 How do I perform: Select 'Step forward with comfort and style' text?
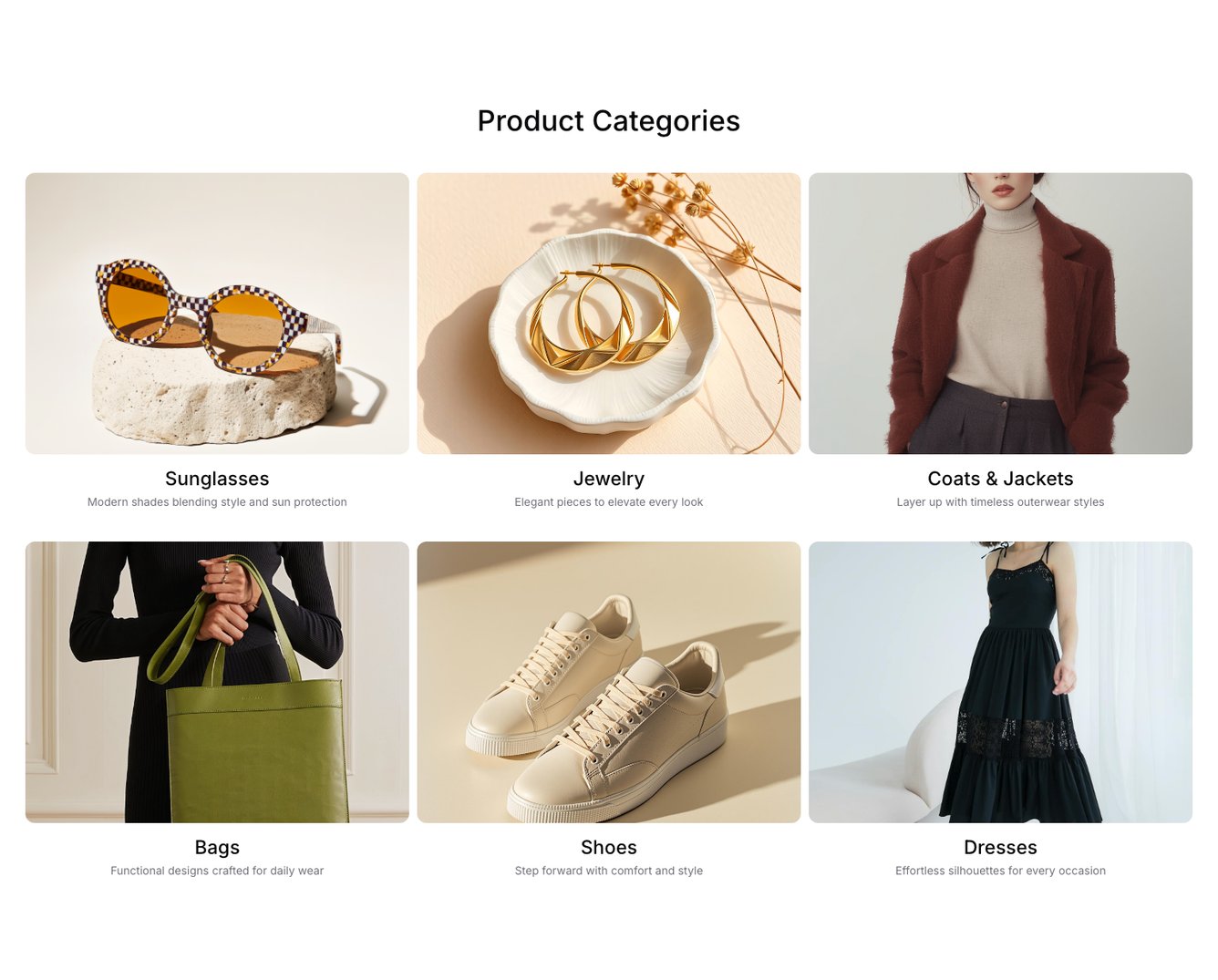tap(609, 871)
